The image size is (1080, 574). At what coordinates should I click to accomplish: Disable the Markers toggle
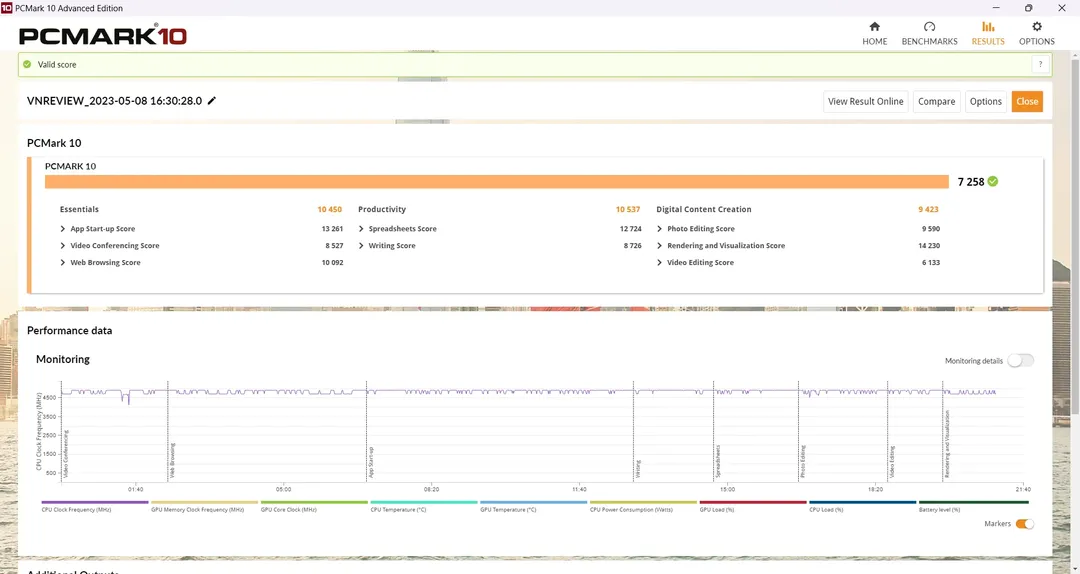pos(1024,524)
